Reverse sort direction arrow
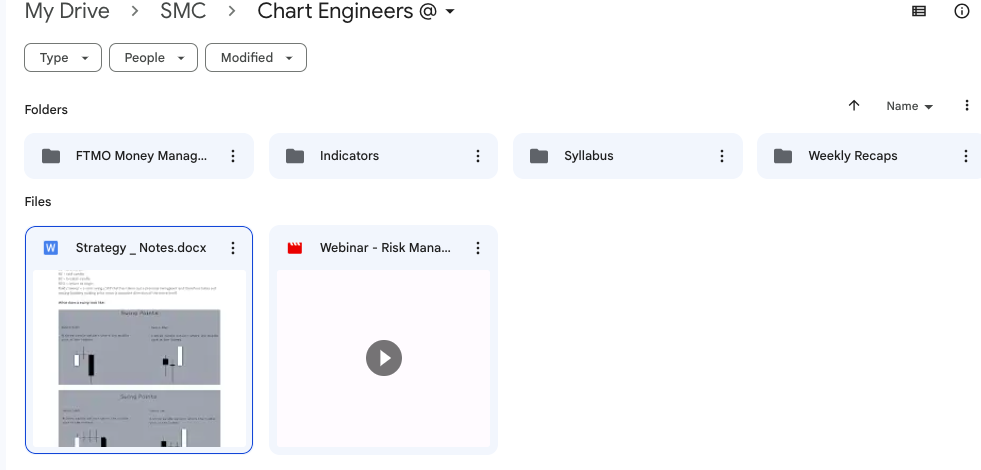This screenshot has width=981, height=470. (854, 106)
